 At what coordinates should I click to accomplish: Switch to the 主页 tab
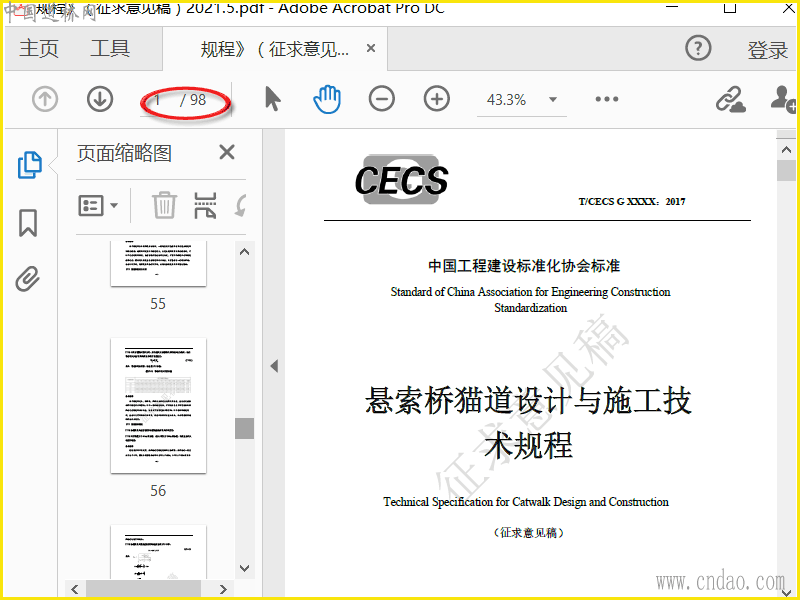pyautogui.click(x=39, y=48)
